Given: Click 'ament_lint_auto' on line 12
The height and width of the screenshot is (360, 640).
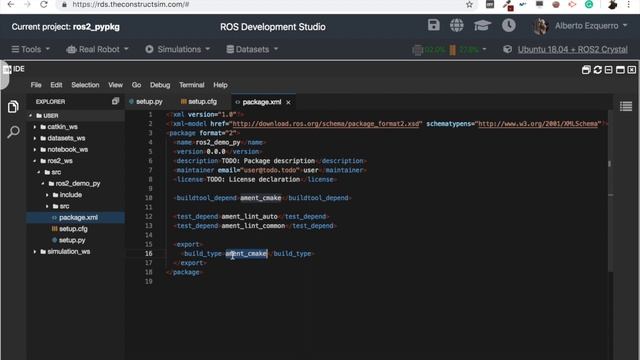Looking at the screenshot, I should 249,216.
